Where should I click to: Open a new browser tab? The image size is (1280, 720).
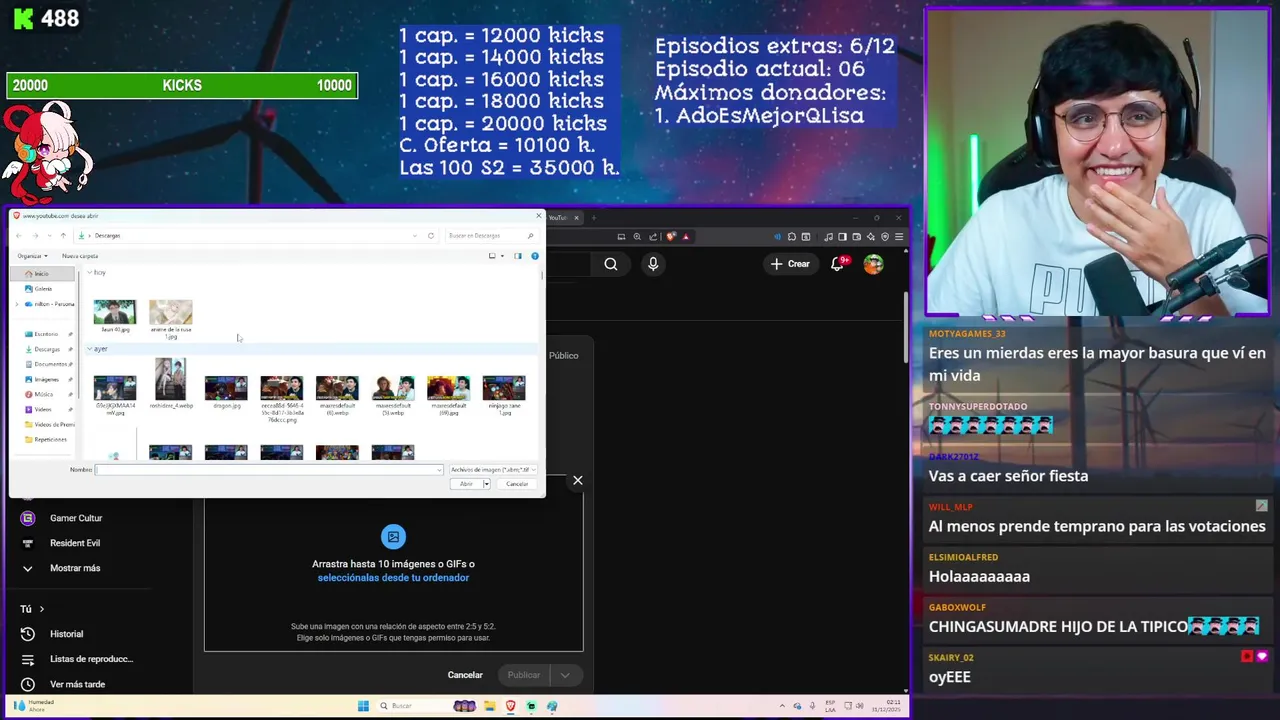click(593, 218)
